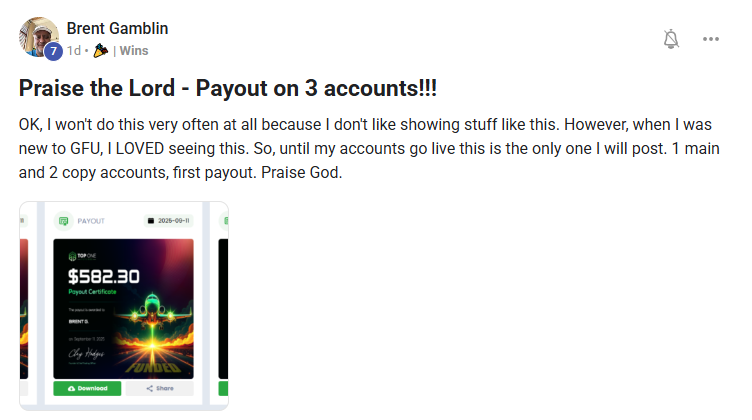The image size is (752, 420).
Task: Click the party popper Wins icon
Action: coord(100,50)
